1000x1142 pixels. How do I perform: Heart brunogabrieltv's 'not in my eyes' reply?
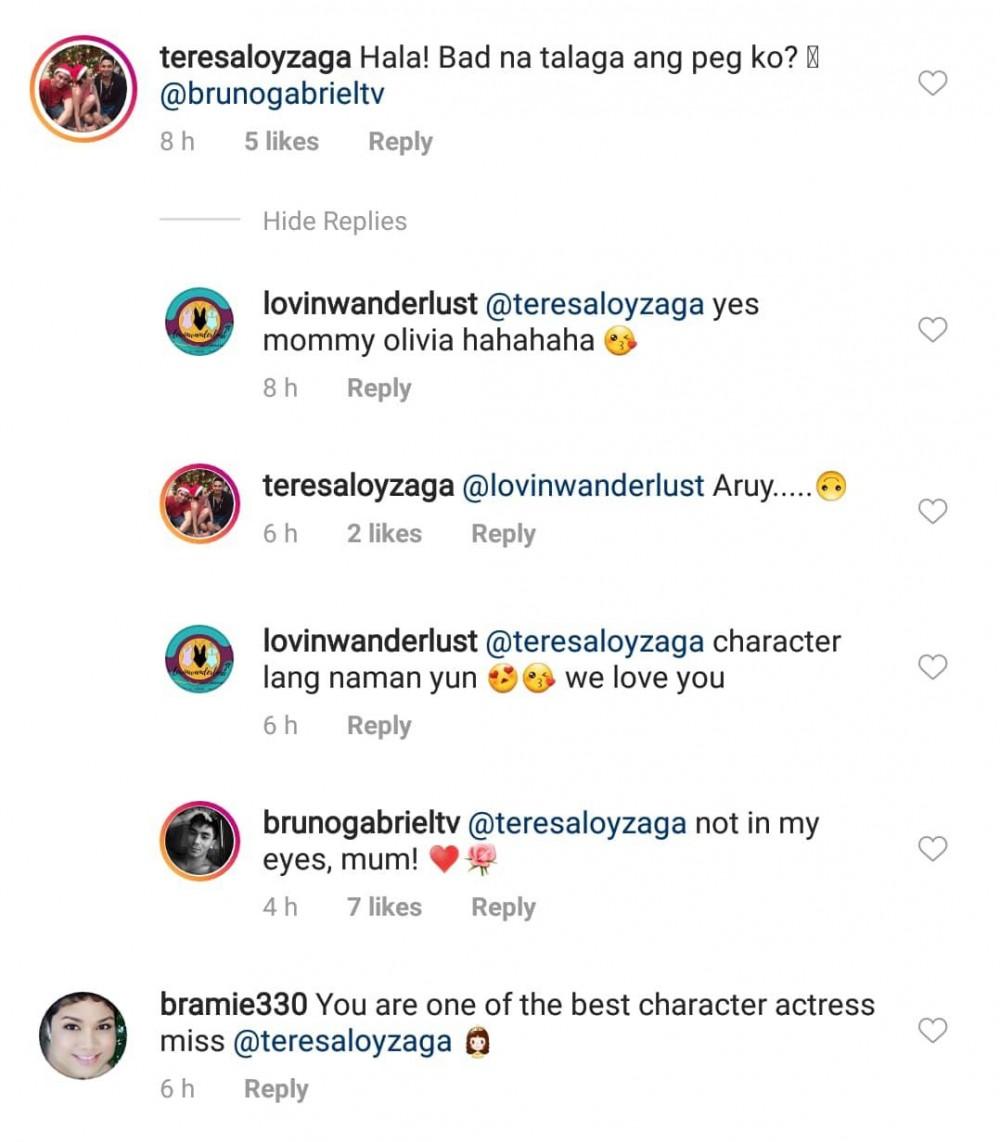[932, 849]
